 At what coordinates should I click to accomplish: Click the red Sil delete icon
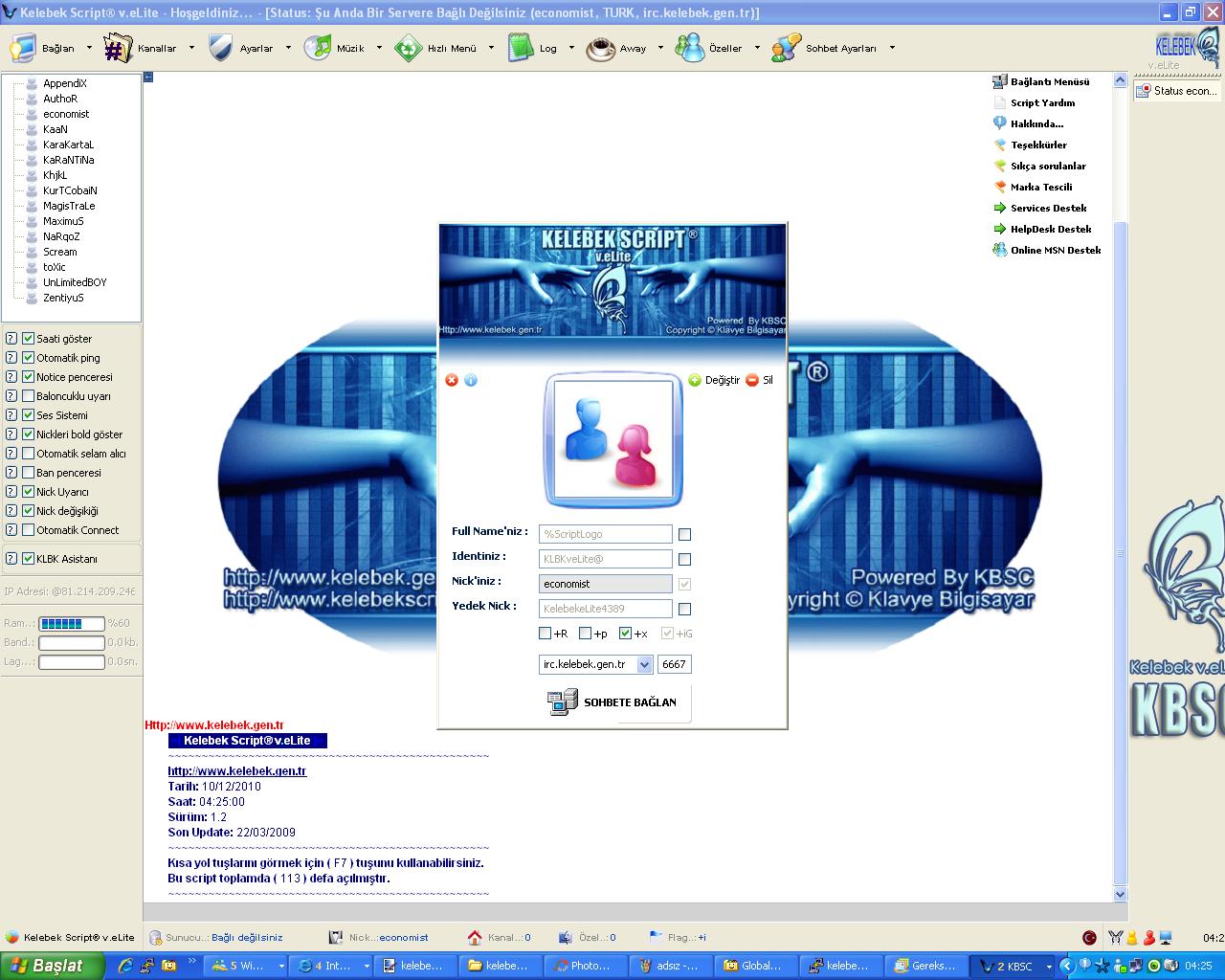tap(752, 380)
